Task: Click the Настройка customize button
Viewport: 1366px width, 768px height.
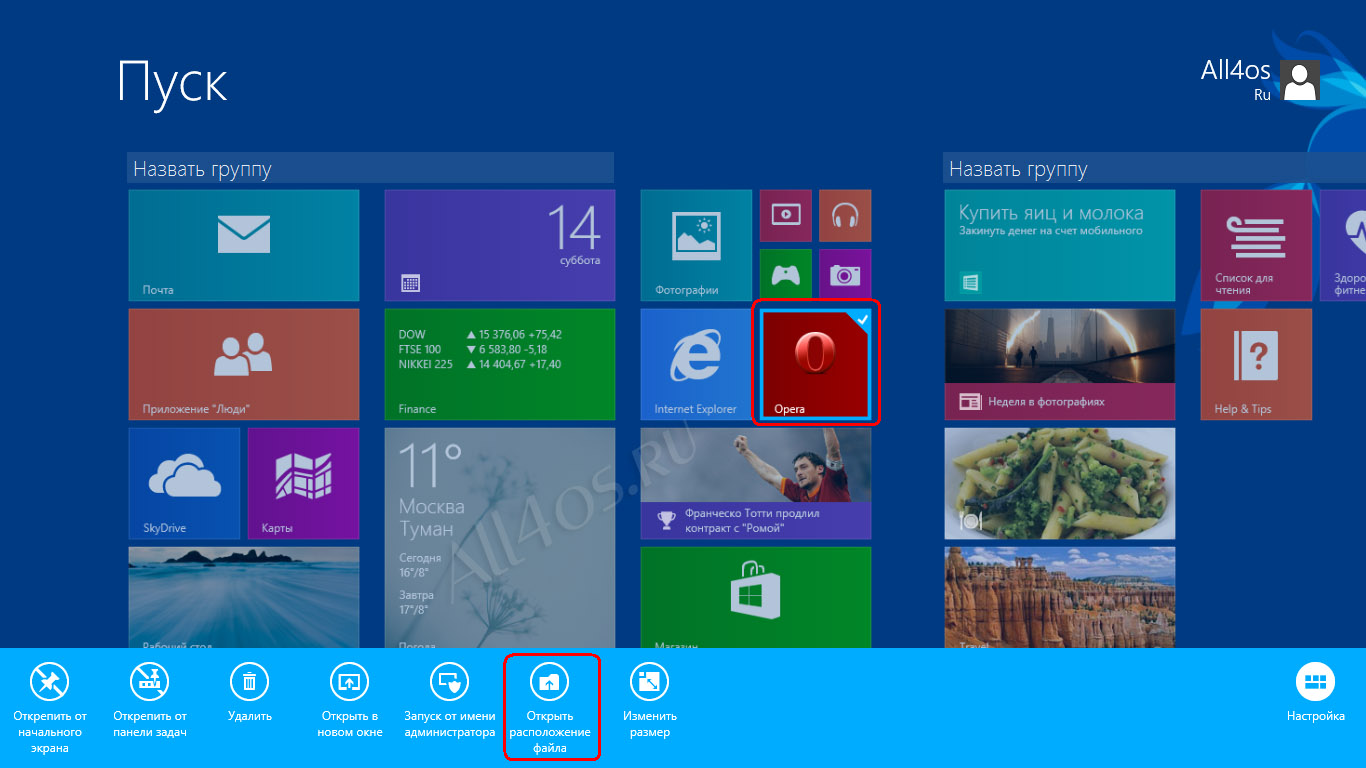Action: tap(1316, 692)
